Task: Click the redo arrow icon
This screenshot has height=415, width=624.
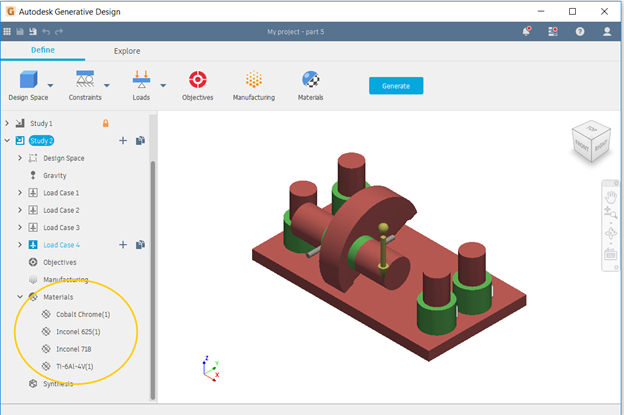Action: click(59, 31)
